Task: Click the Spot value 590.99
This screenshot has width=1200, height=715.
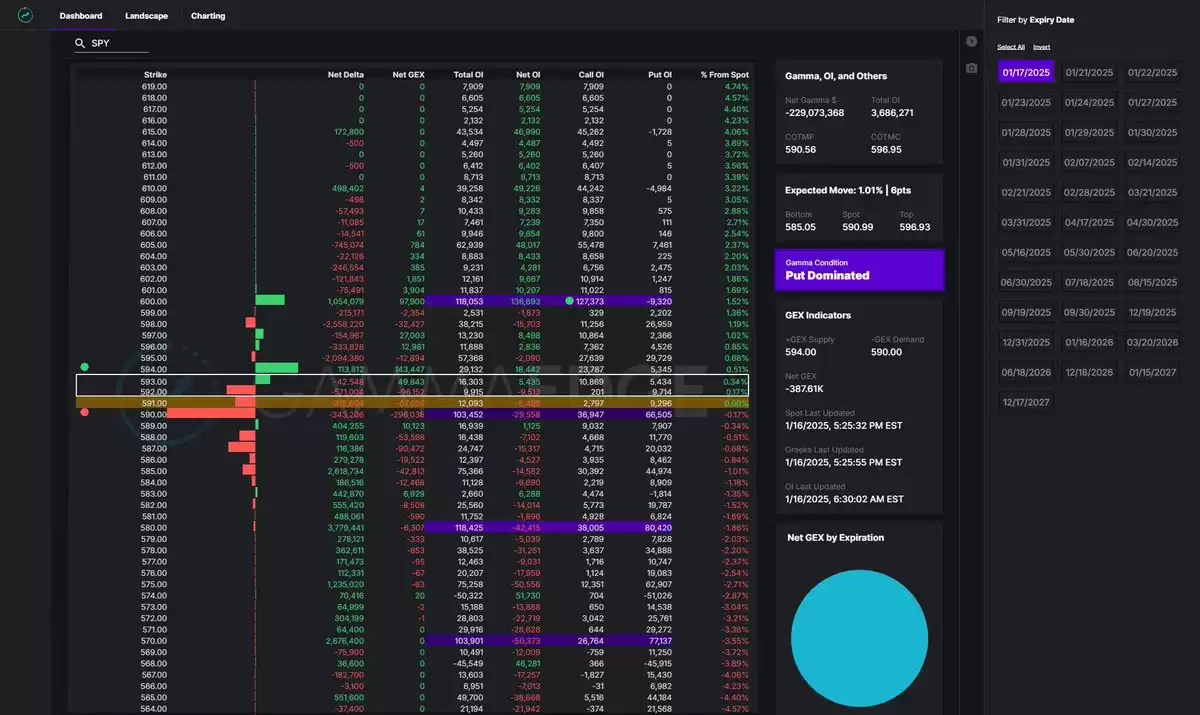Action: (858, 227)
